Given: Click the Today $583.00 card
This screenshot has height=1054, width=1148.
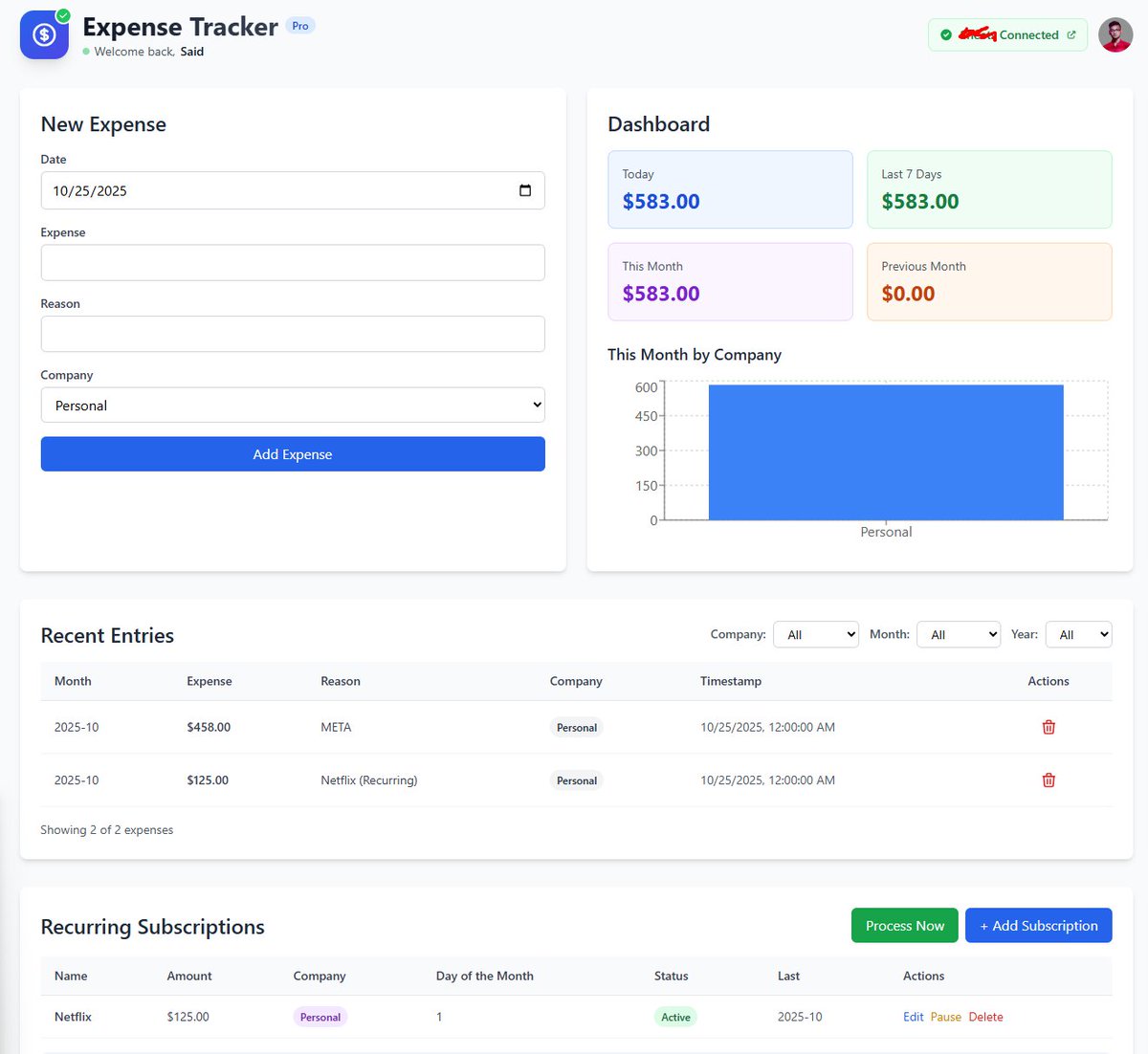Looking at the screenshot, I should (x=730, y=189).
